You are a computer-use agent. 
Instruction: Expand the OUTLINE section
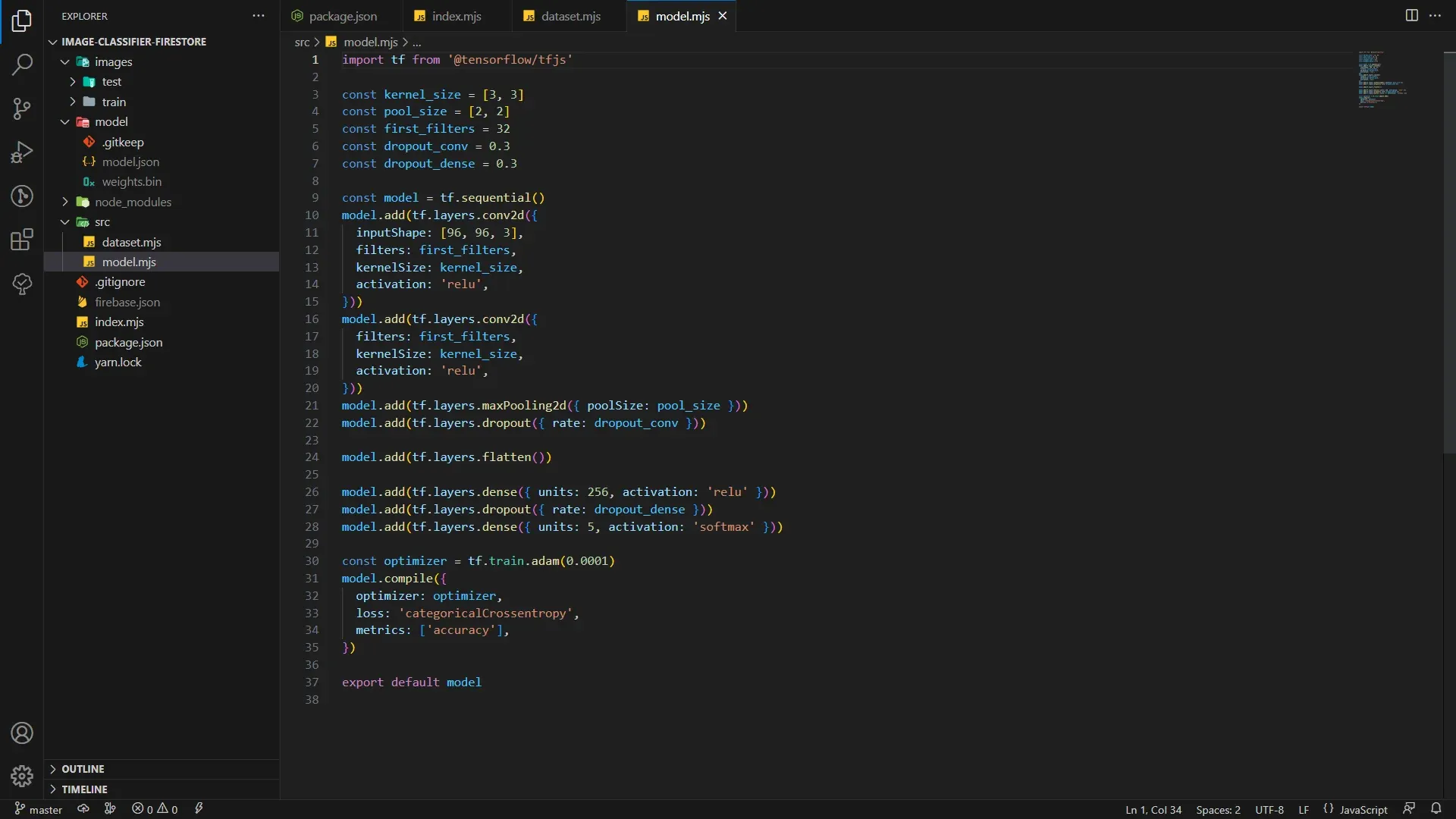83,769
